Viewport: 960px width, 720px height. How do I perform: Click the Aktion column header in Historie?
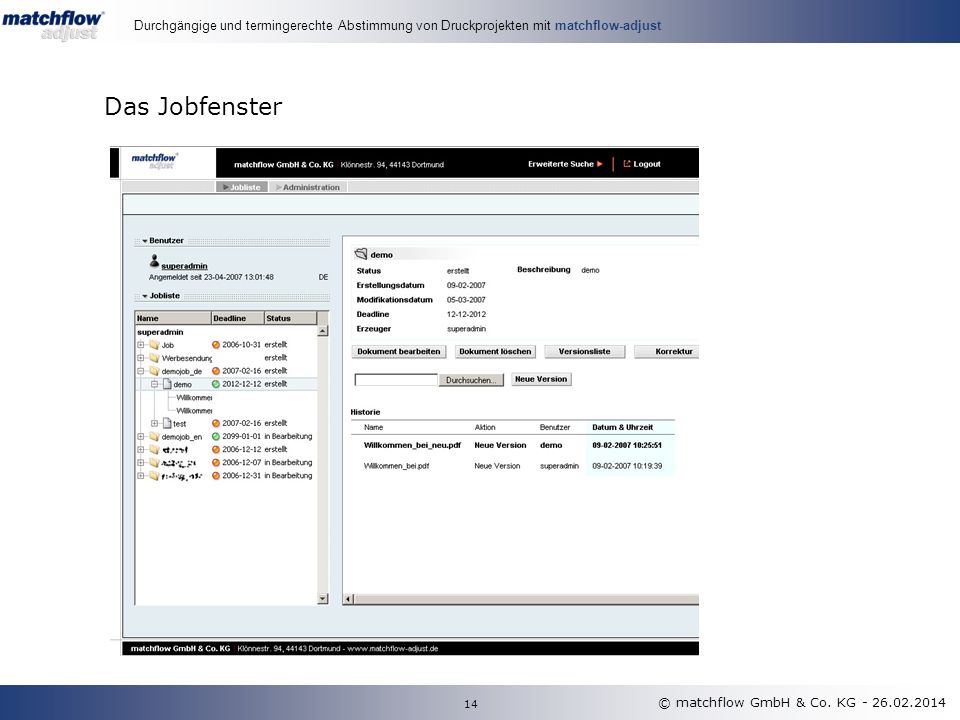point(485,427)
